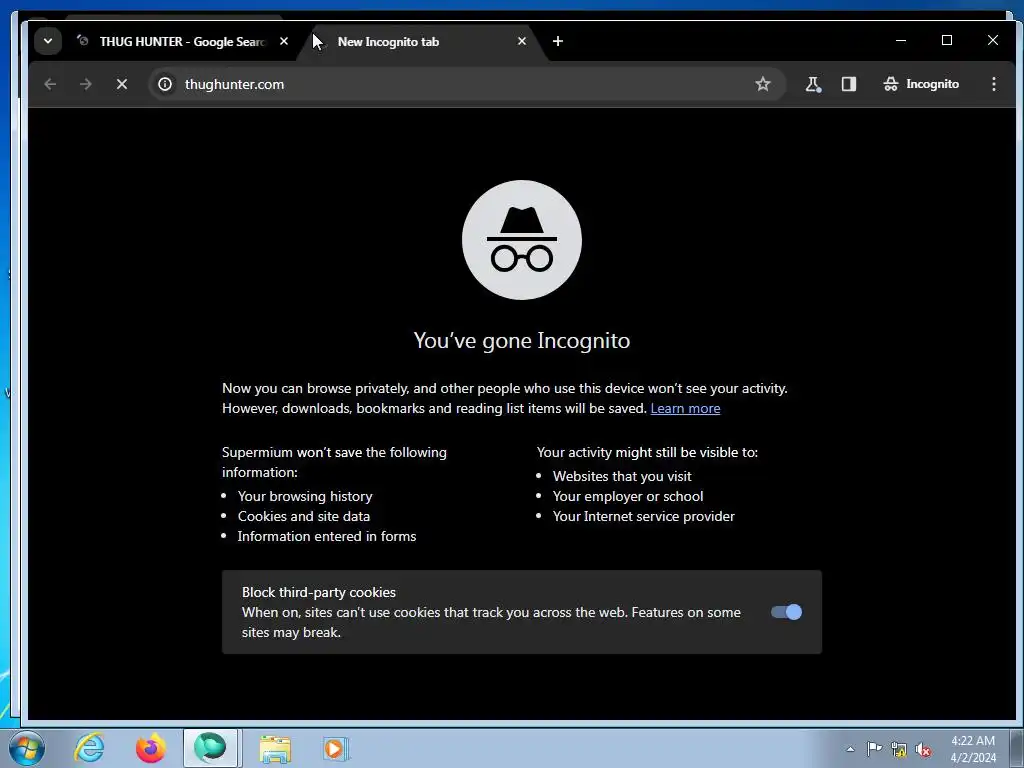Screen dimensions: 1024x768
Task: Open the clock showing 4:22 AM
Action: pos(973,749)
